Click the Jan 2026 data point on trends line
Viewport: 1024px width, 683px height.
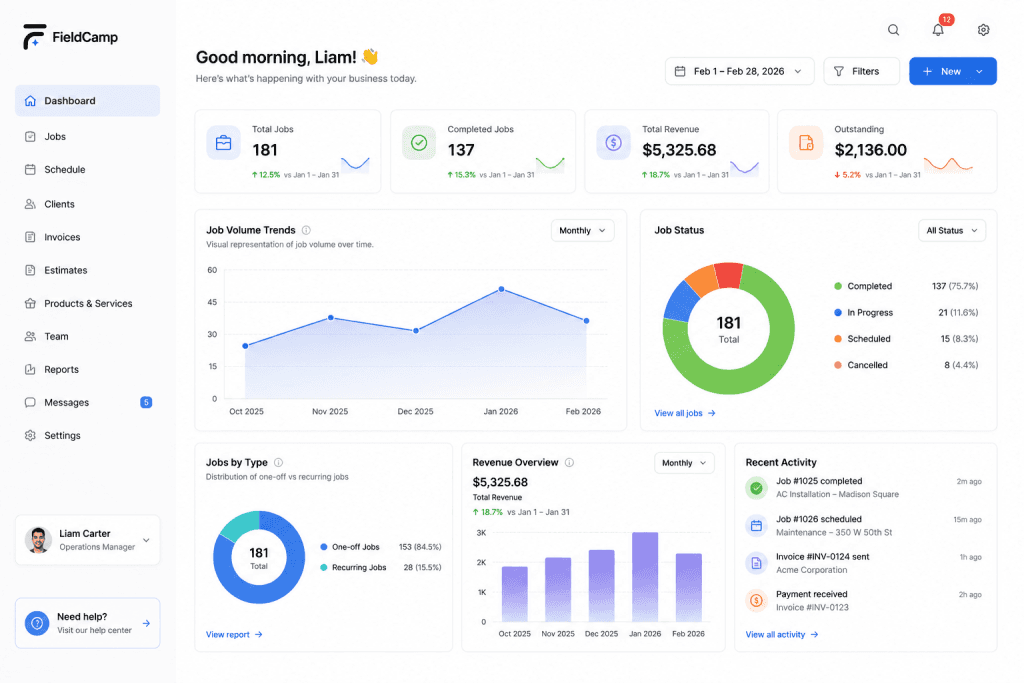coord(501,289)
